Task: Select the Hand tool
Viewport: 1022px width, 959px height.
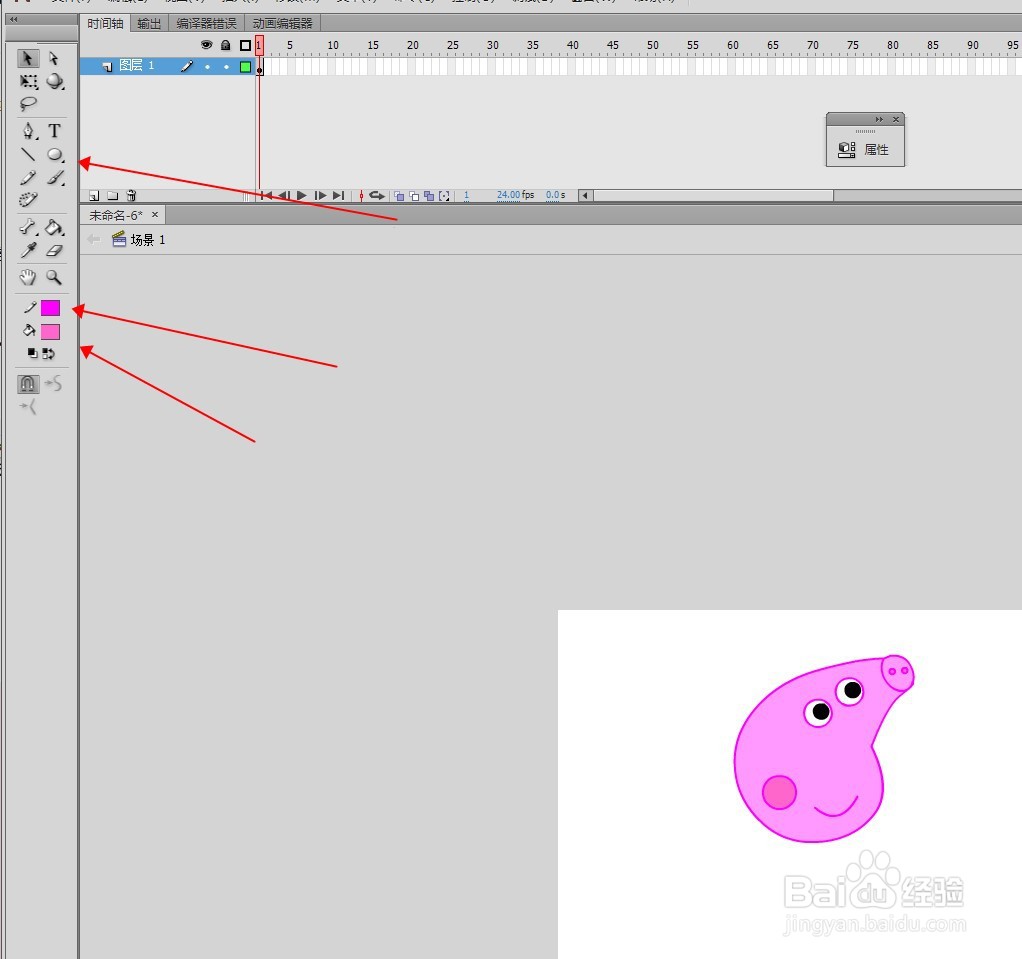Action: point(28,278)
